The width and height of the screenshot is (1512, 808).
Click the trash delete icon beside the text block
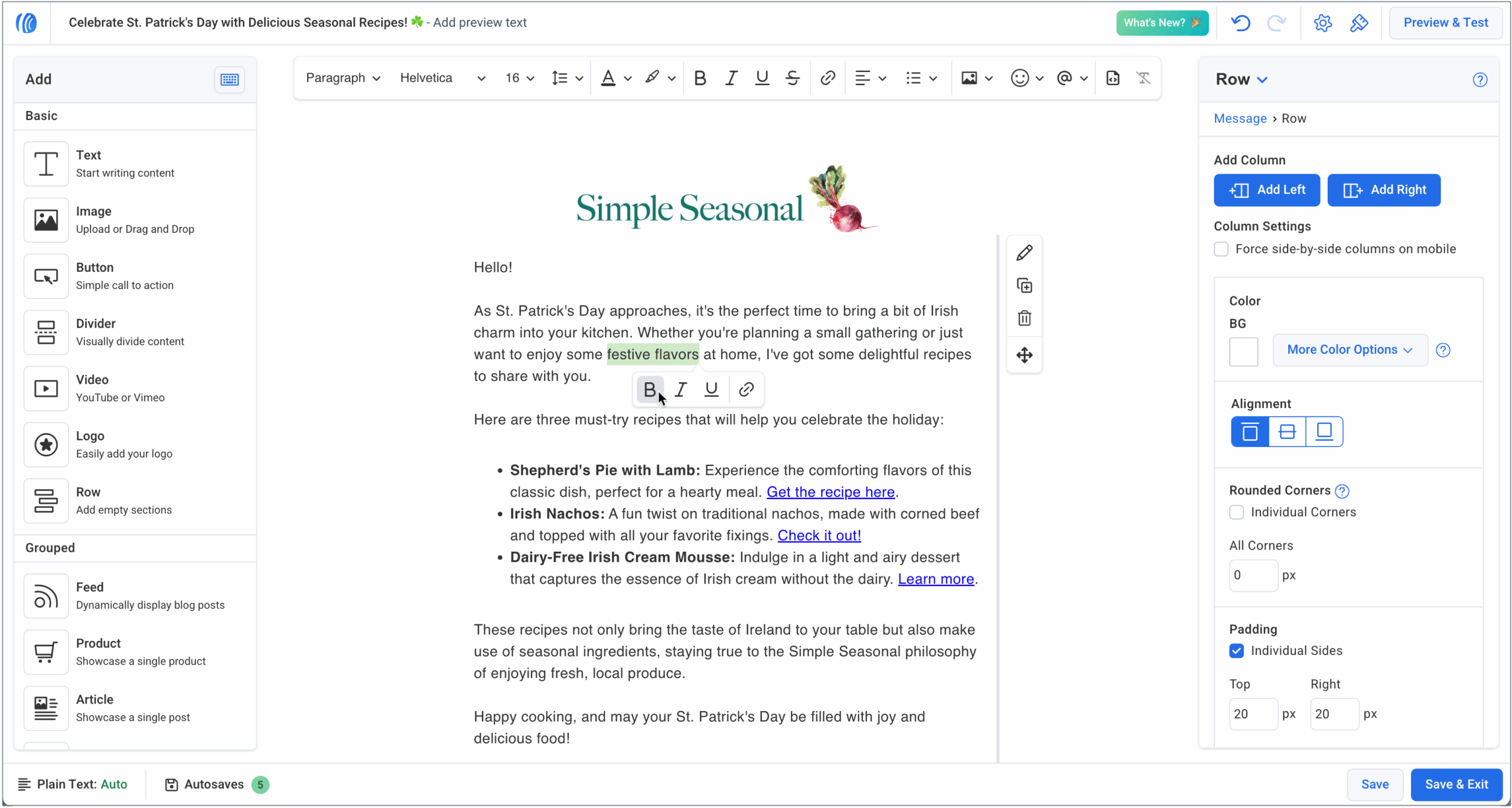[x=1024, y=318]
